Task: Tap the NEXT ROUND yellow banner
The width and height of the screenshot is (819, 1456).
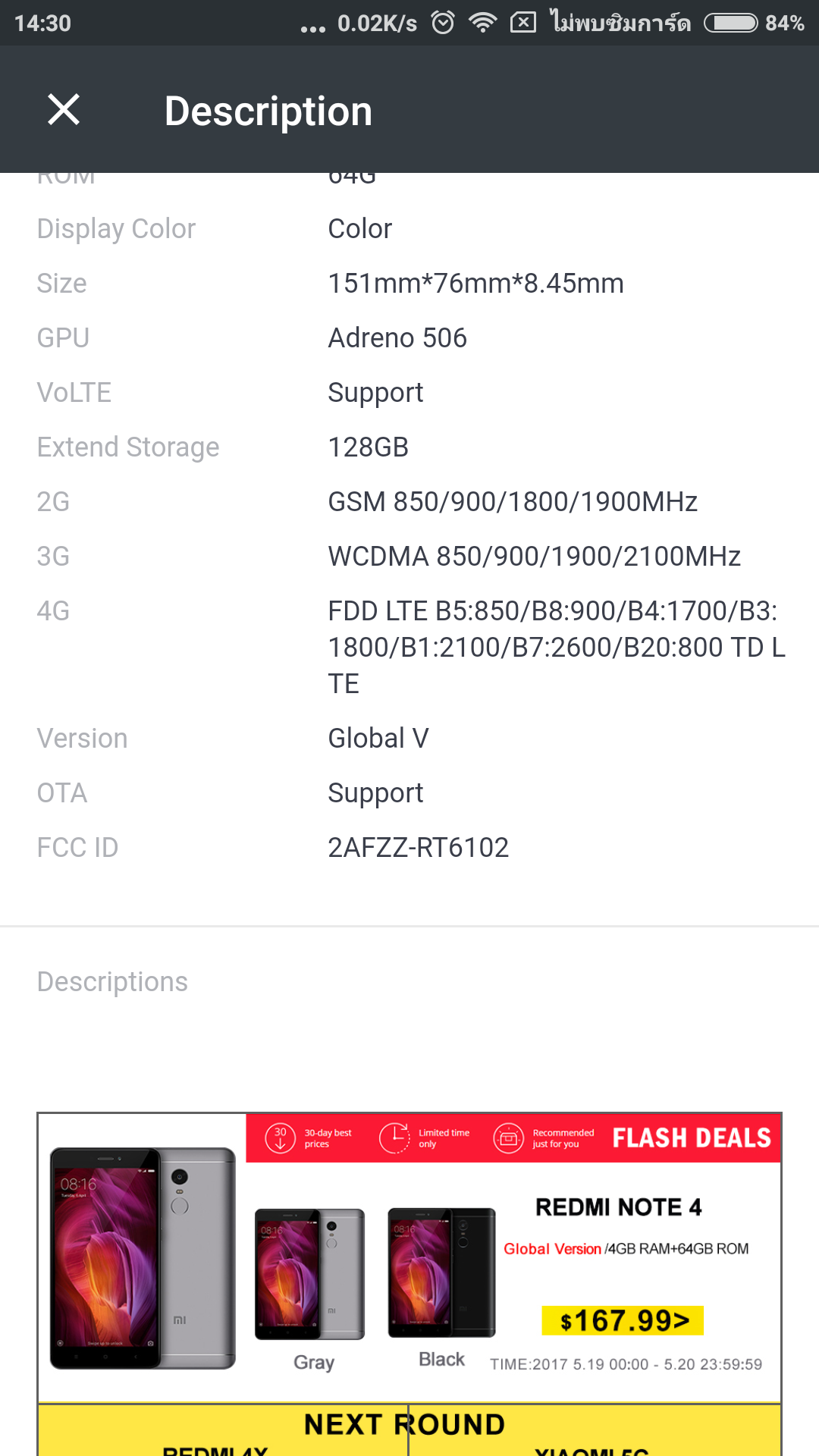Action: coord(405,1425)
